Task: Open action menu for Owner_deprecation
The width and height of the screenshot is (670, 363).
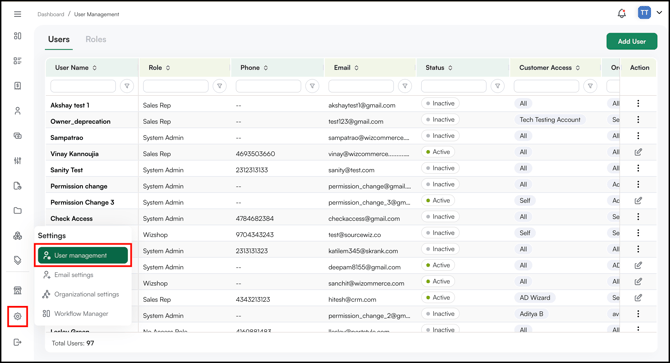Action: 638,120
